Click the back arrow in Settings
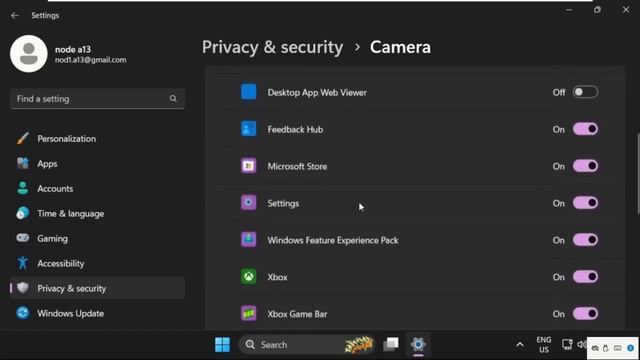The image size is (640, 360). (15, 16)
